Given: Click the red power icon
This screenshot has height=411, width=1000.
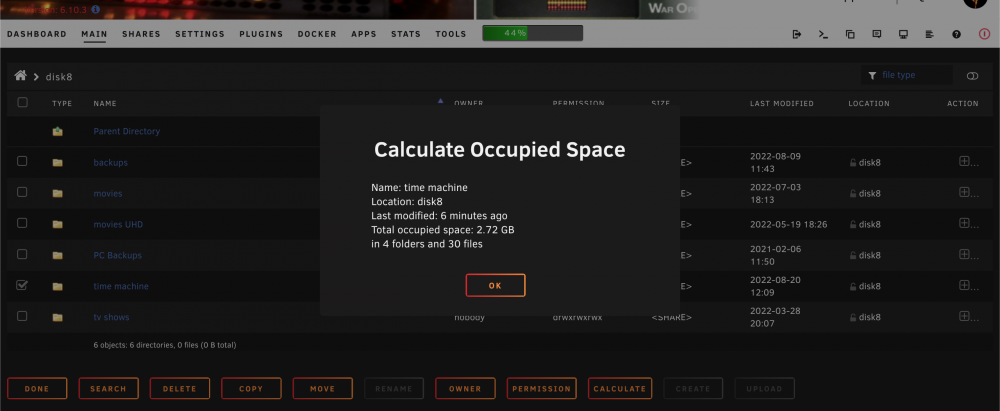Looking at the screenshot, I should [985, 34].
